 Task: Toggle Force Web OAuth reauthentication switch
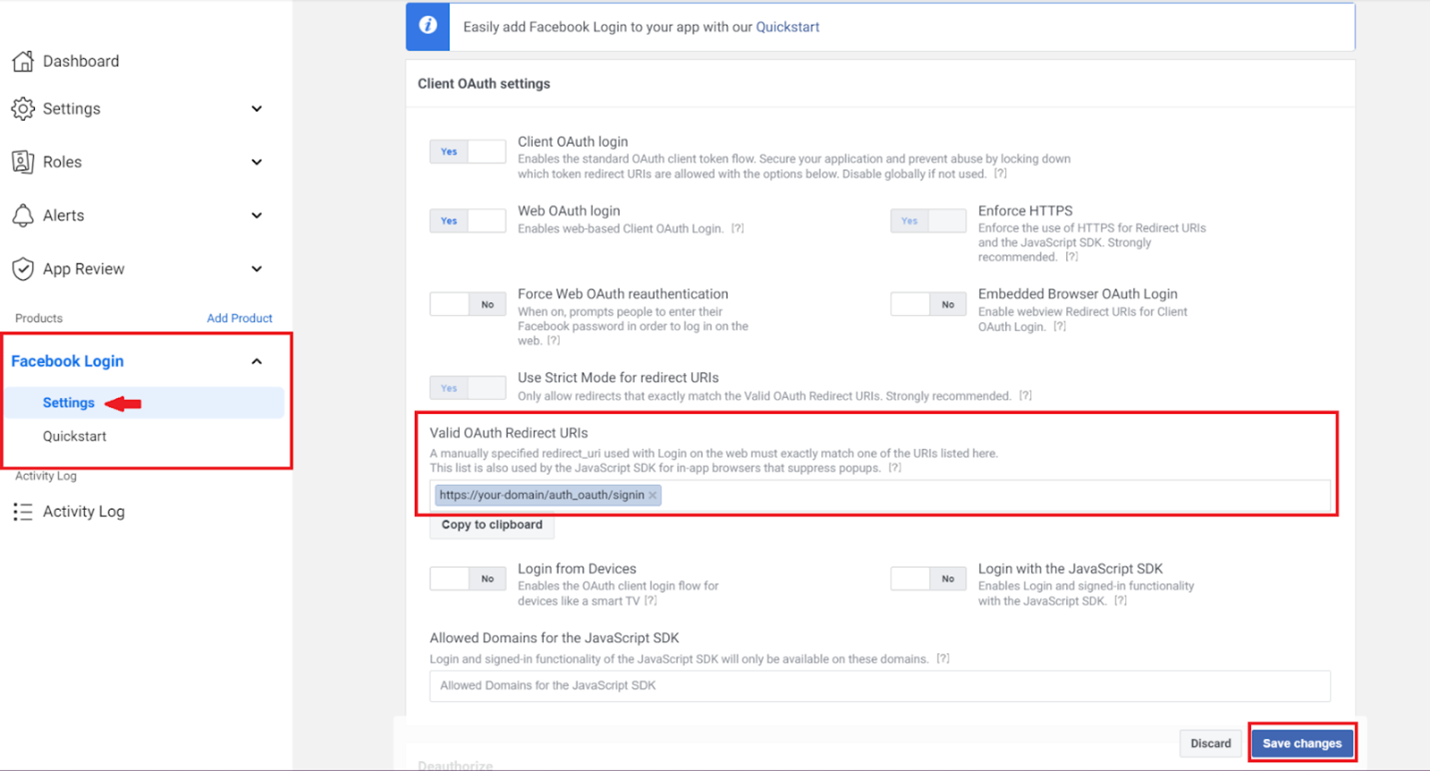tap(467, 304)
